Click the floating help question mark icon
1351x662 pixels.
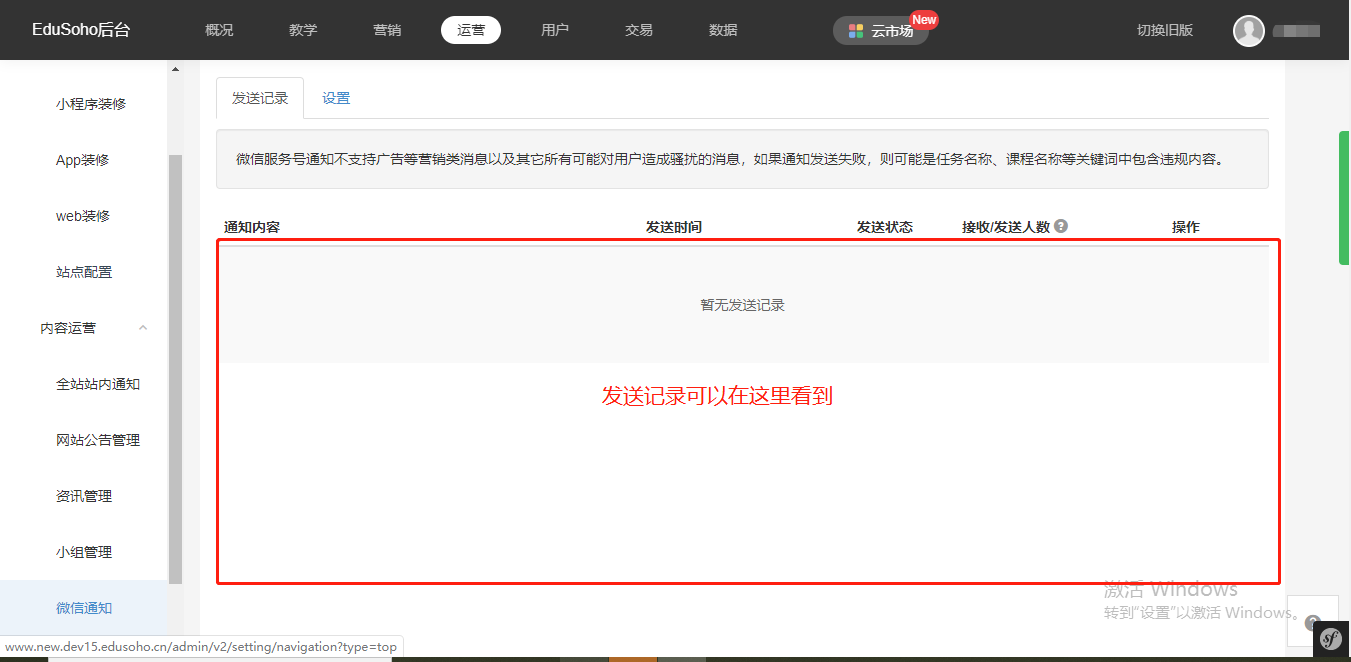(x=1312, y=621)
